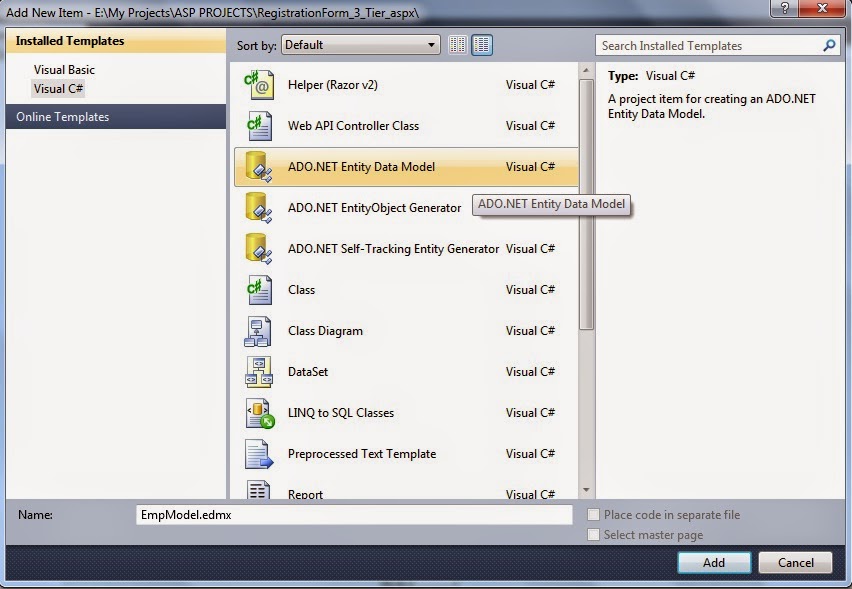852x589 pixels.
Task: Open the help question mark button
Action: [x=785, y=9]
